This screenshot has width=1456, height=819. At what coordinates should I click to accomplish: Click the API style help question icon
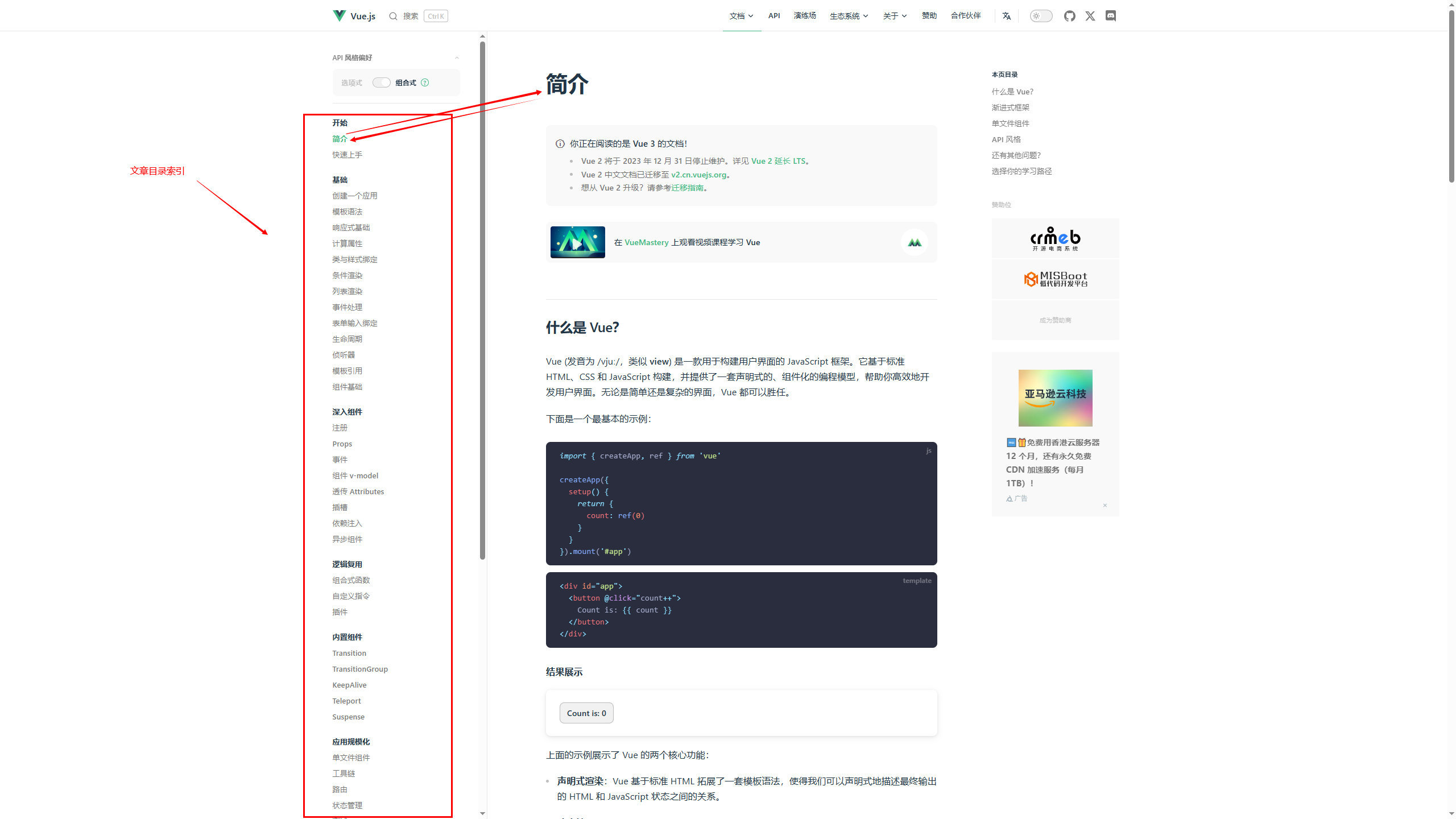pos(425,82)
